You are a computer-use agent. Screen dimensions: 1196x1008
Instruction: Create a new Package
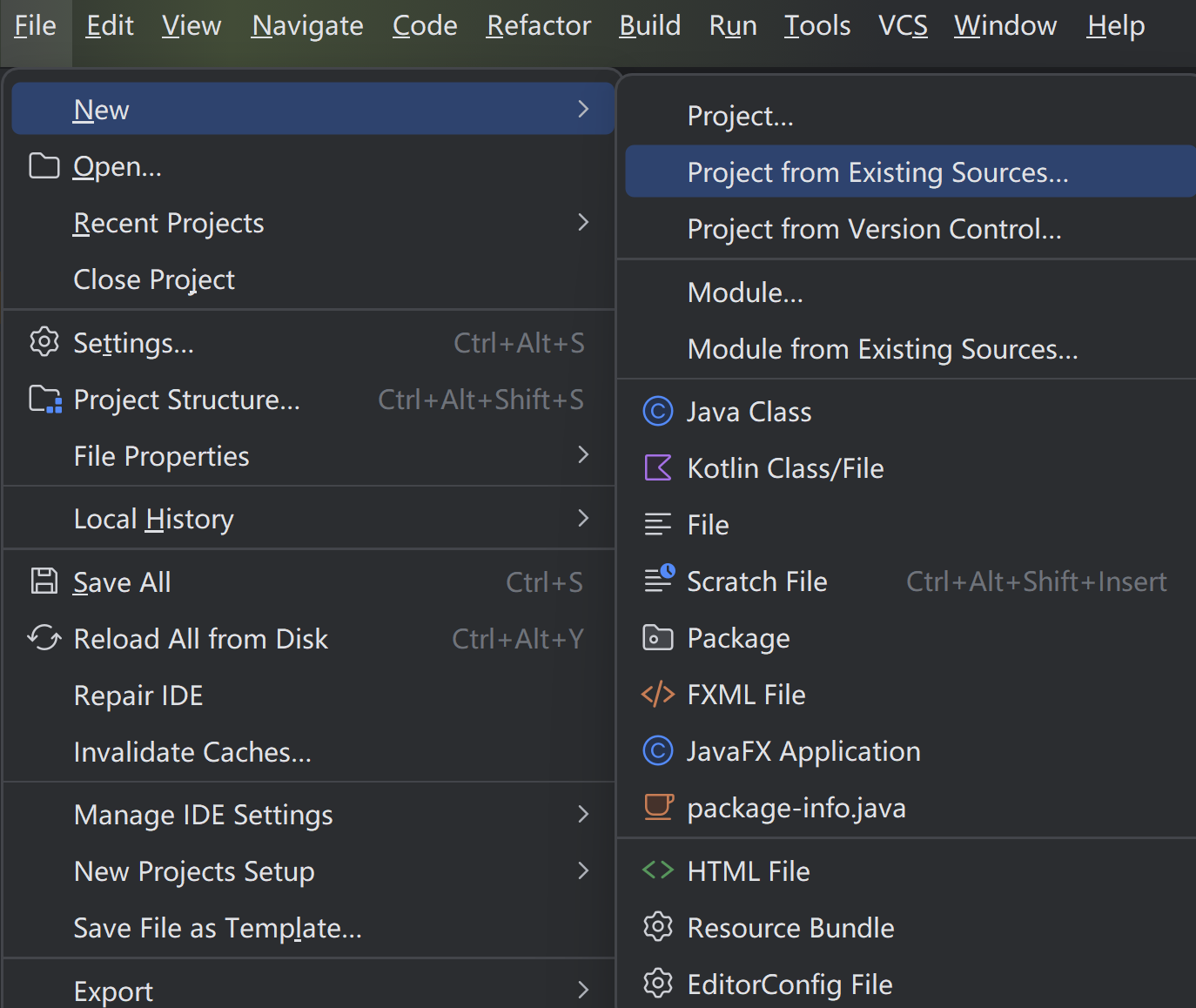click(x=910, y=637)
